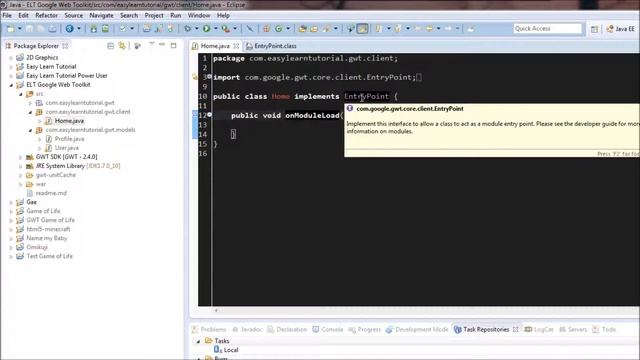
Task: Click the green G new class icon
Action: 279,29
